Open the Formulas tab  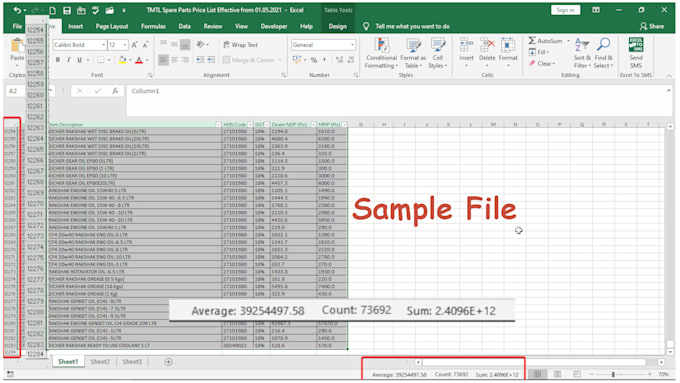coord(153,26)
